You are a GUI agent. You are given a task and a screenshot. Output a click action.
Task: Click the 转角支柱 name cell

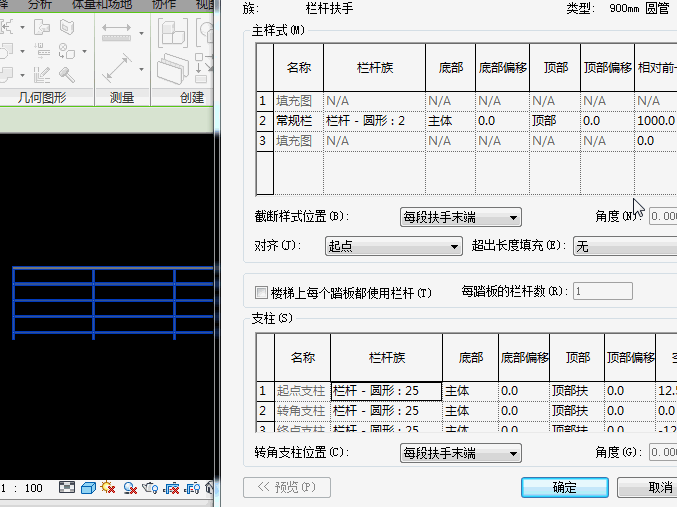pyautogui.click(x=302, y=411)
